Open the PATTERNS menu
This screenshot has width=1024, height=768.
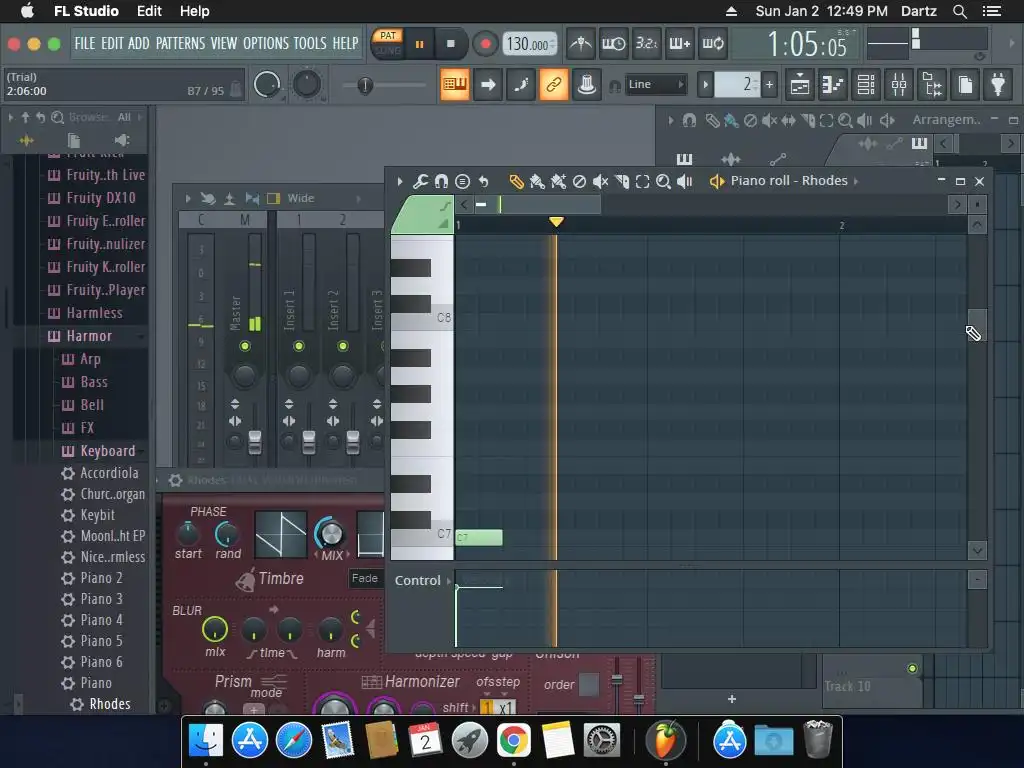pos(180,43)
